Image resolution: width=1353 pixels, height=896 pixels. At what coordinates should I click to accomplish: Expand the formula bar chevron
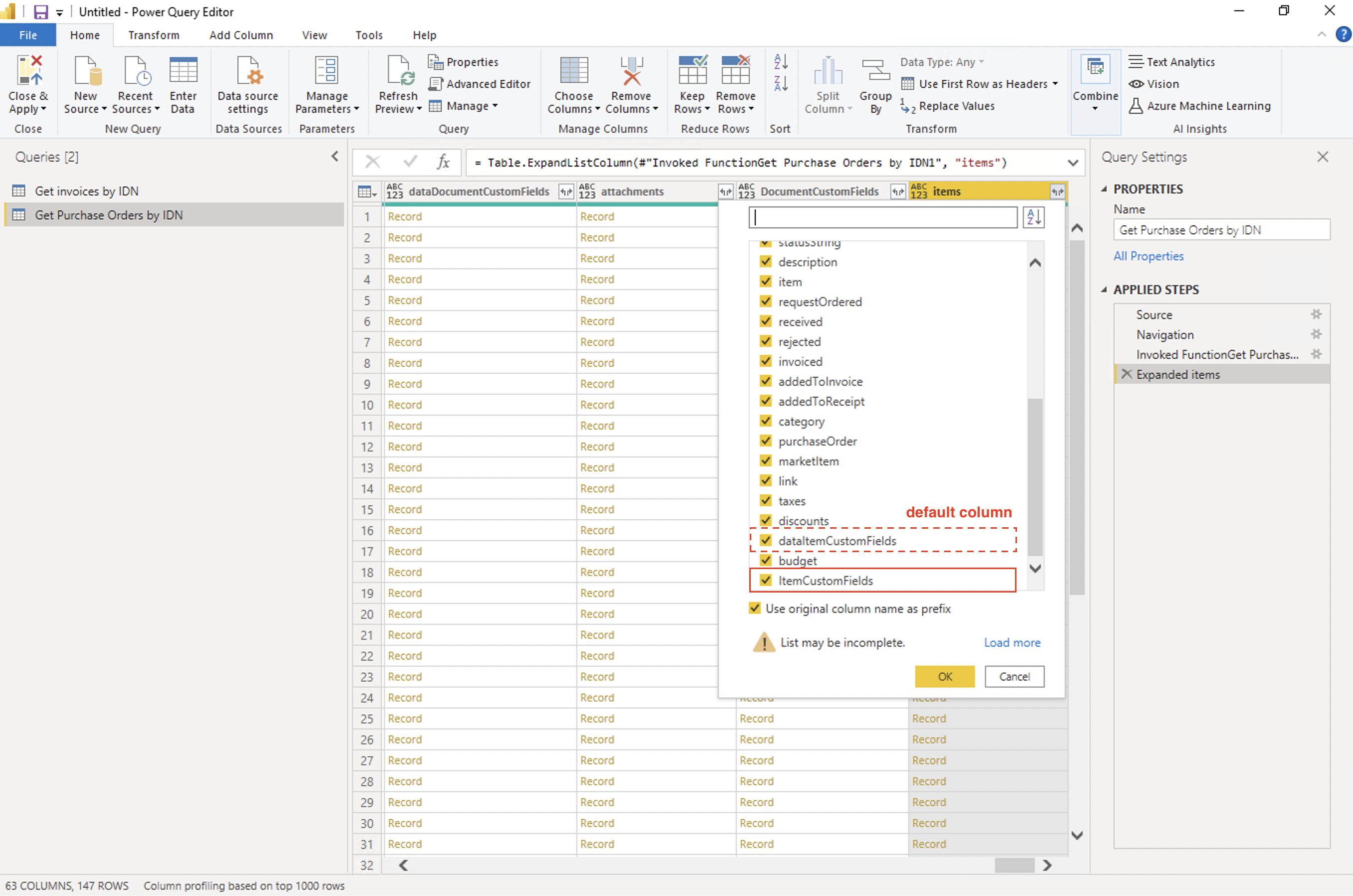tap(1073, 163)
